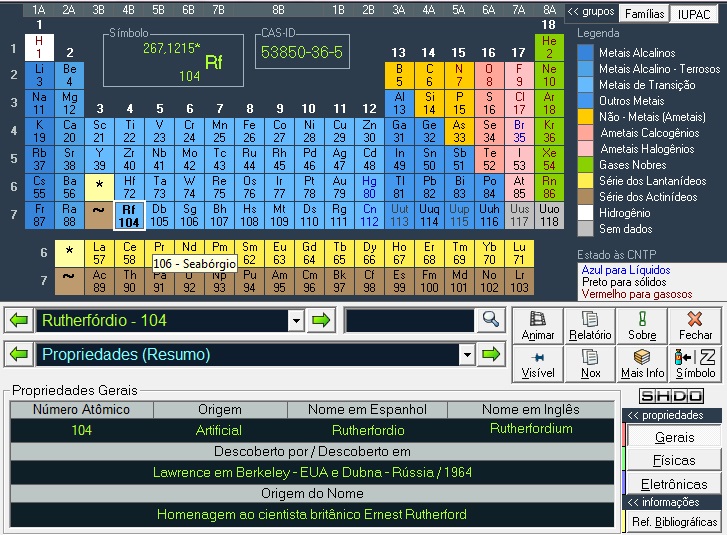Switch to the IUPAC tab
Image resolution: width=727 pixels, height=535 pixels.
click(x=694, y=14)
